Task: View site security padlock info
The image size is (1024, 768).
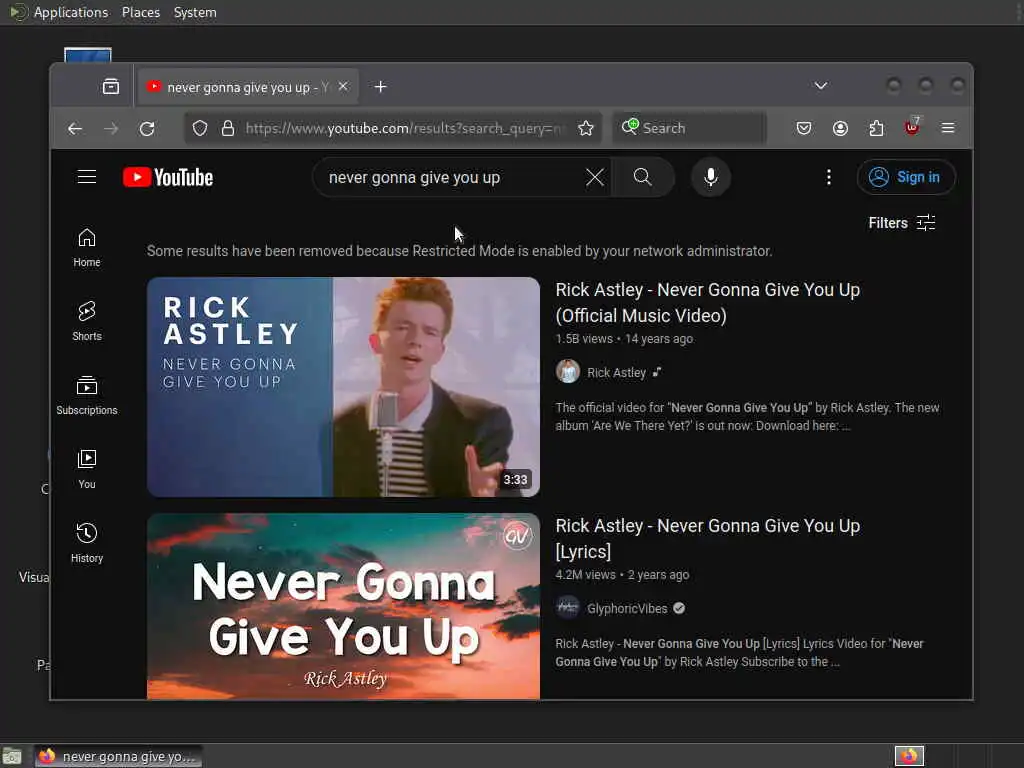Action: [x=227, y=128]
